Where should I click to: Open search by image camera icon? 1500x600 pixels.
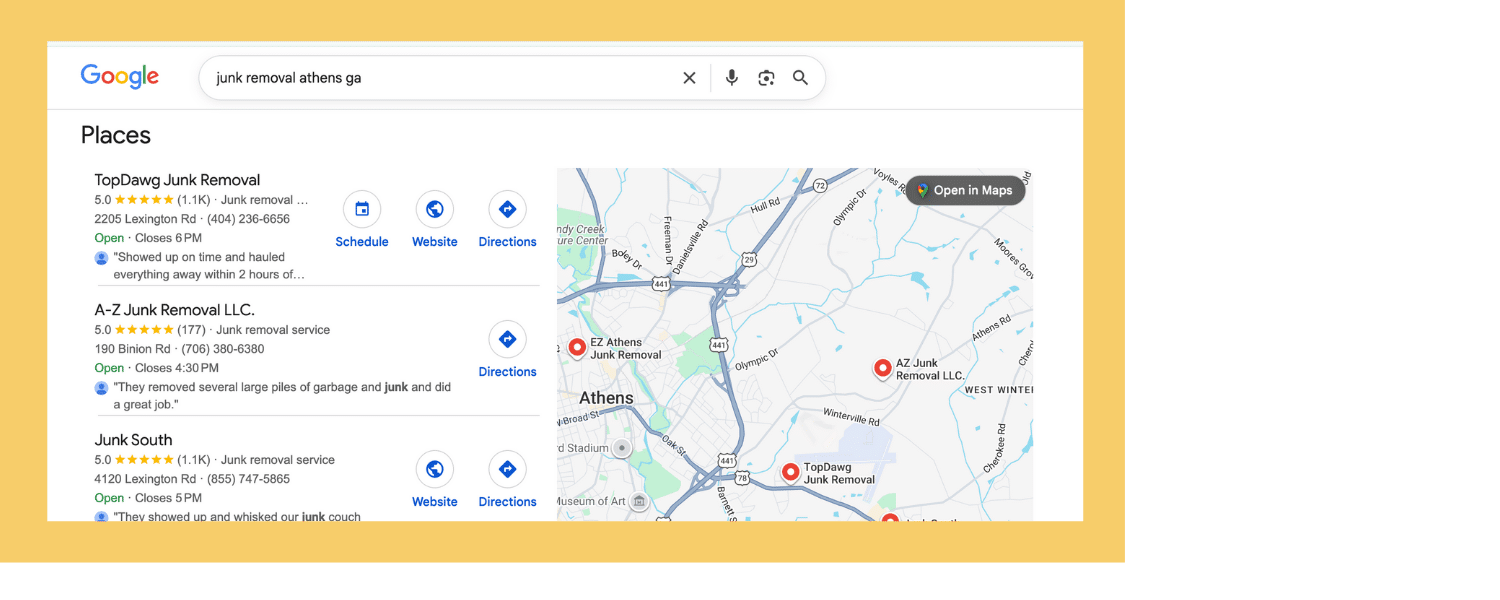point(766,78)
